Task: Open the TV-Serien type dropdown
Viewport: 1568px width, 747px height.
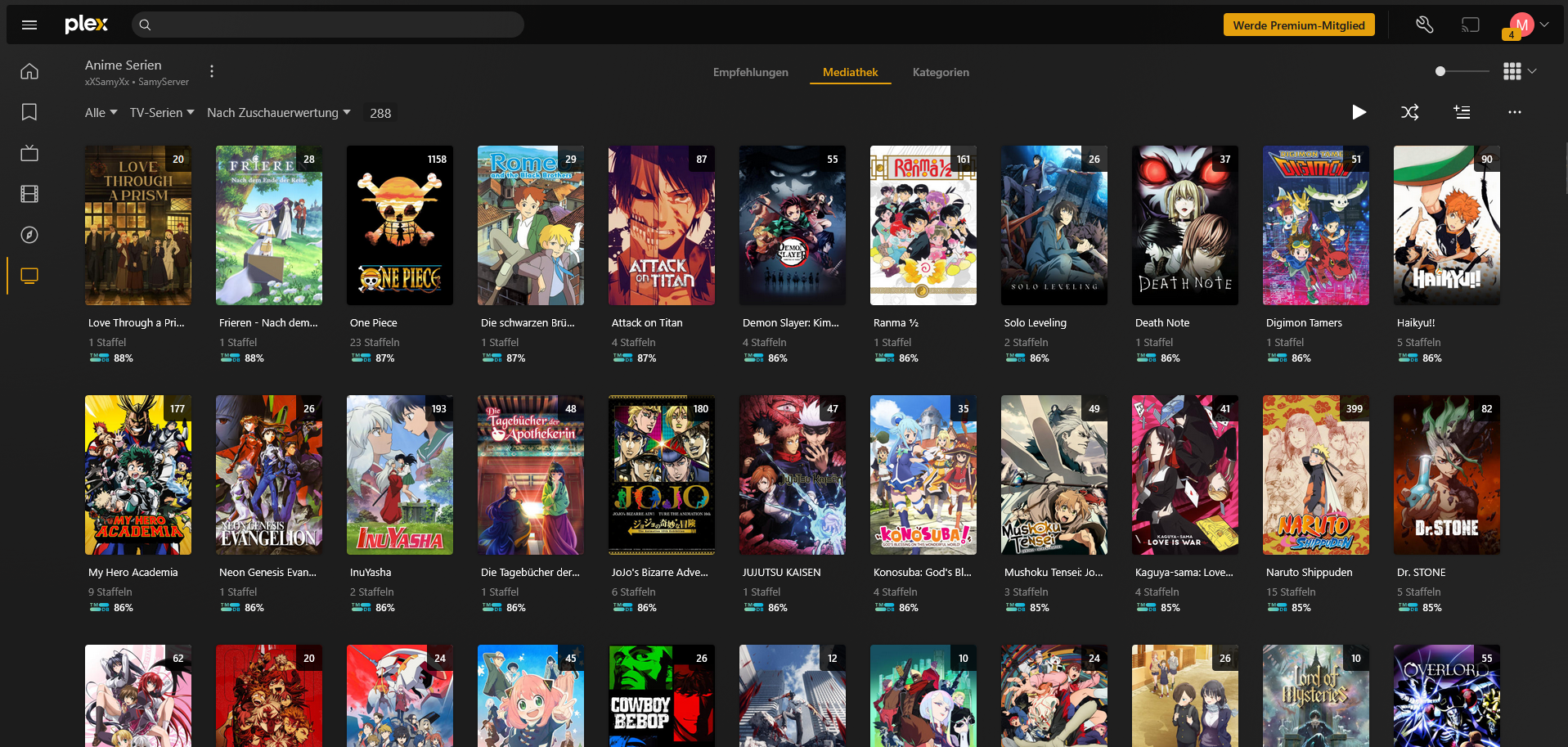Action: (162, 113)
